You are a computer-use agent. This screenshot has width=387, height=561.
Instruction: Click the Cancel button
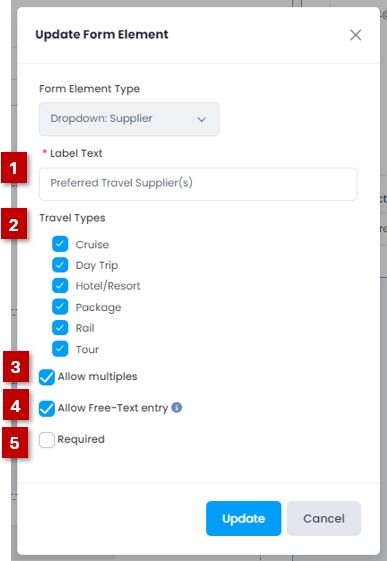[x=324, y=518]
